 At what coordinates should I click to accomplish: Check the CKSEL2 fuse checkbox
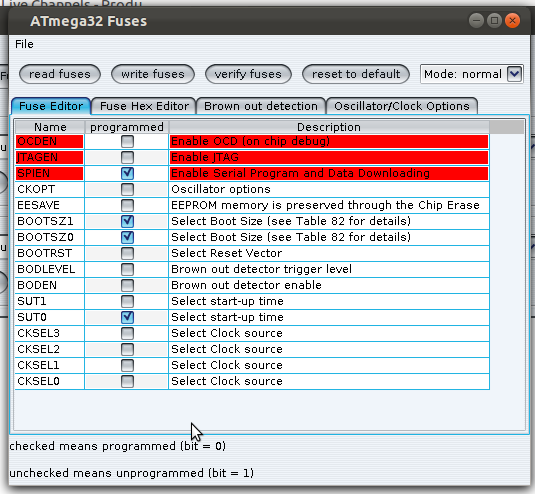click(x=127, y=349)
